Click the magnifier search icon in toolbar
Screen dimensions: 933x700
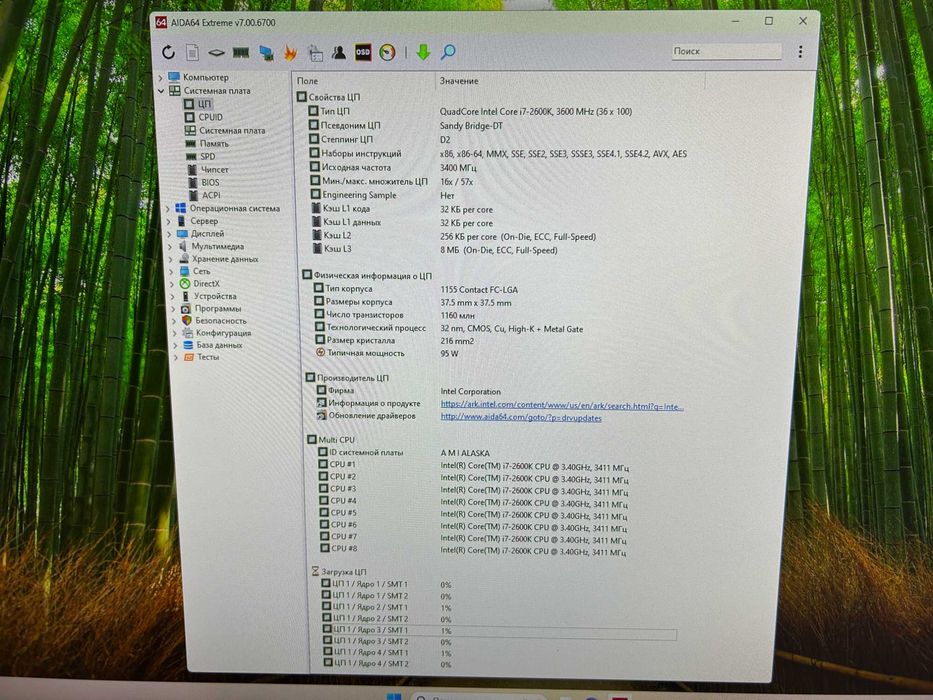[x=448, y=52]
